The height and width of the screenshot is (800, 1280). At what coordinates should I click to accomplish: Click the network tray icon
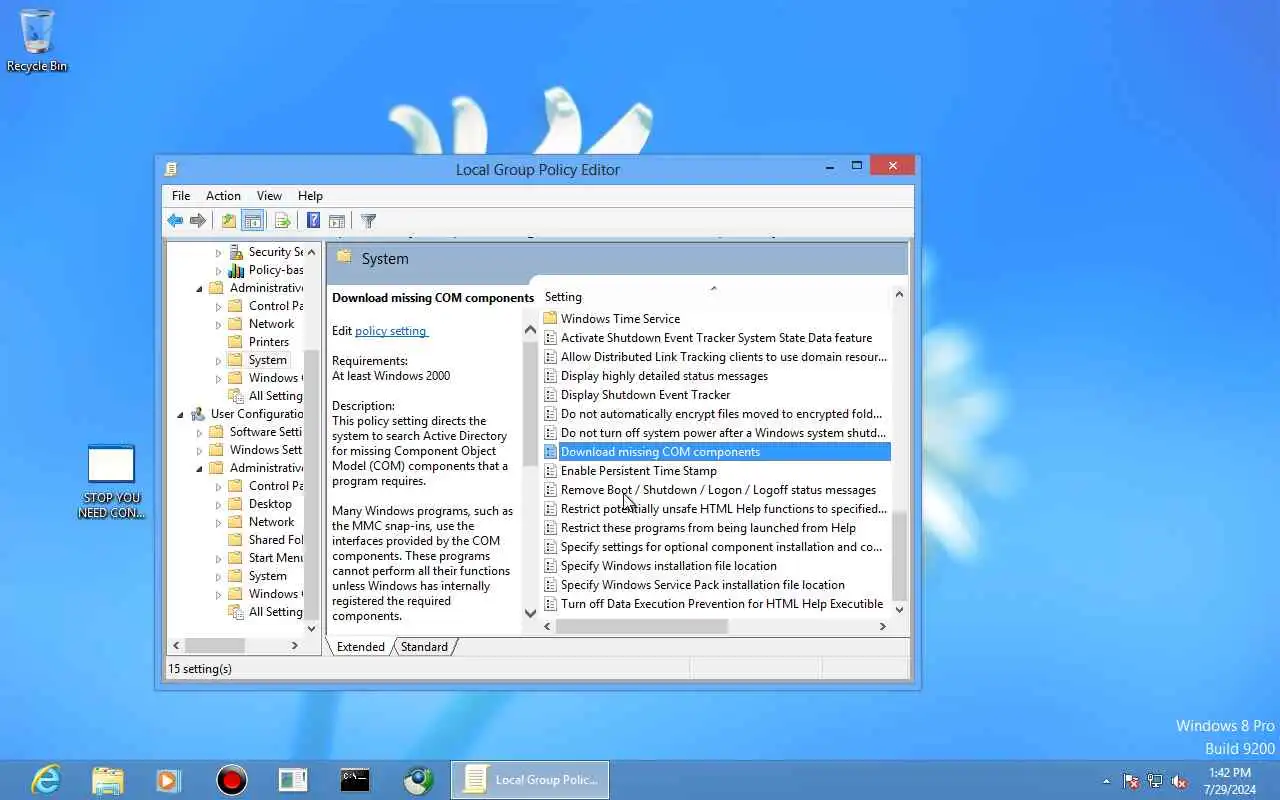pyautogui.click(x=1155, y=781)
